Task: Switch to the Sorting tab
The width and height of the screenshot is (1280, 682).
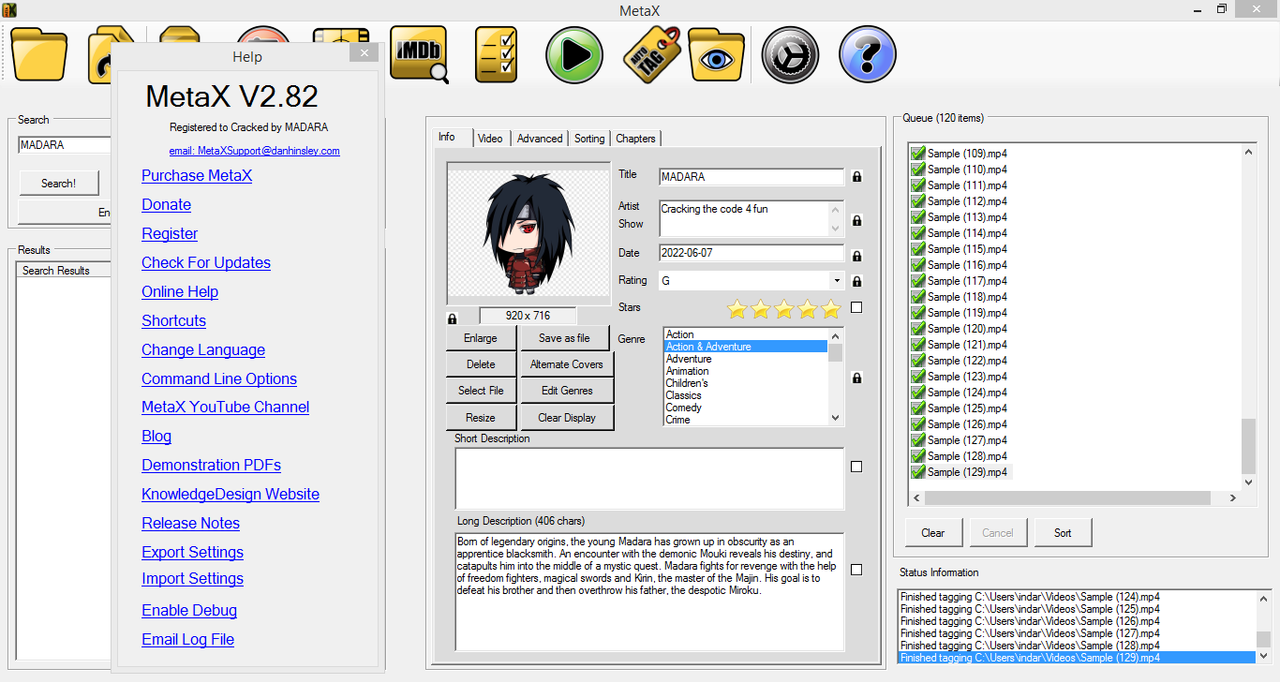Action: pos(589,138)
